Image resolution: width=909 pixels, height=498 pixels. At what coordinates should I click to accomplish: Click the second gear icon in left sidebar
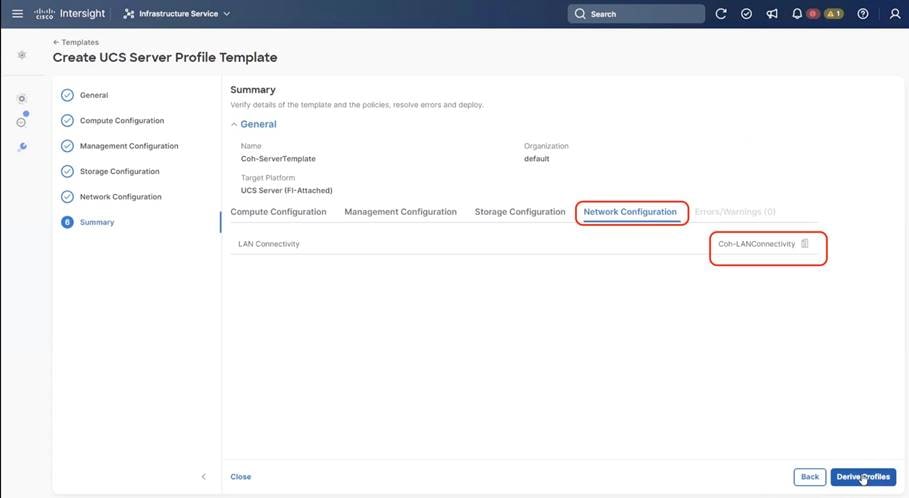pos(21,99)
